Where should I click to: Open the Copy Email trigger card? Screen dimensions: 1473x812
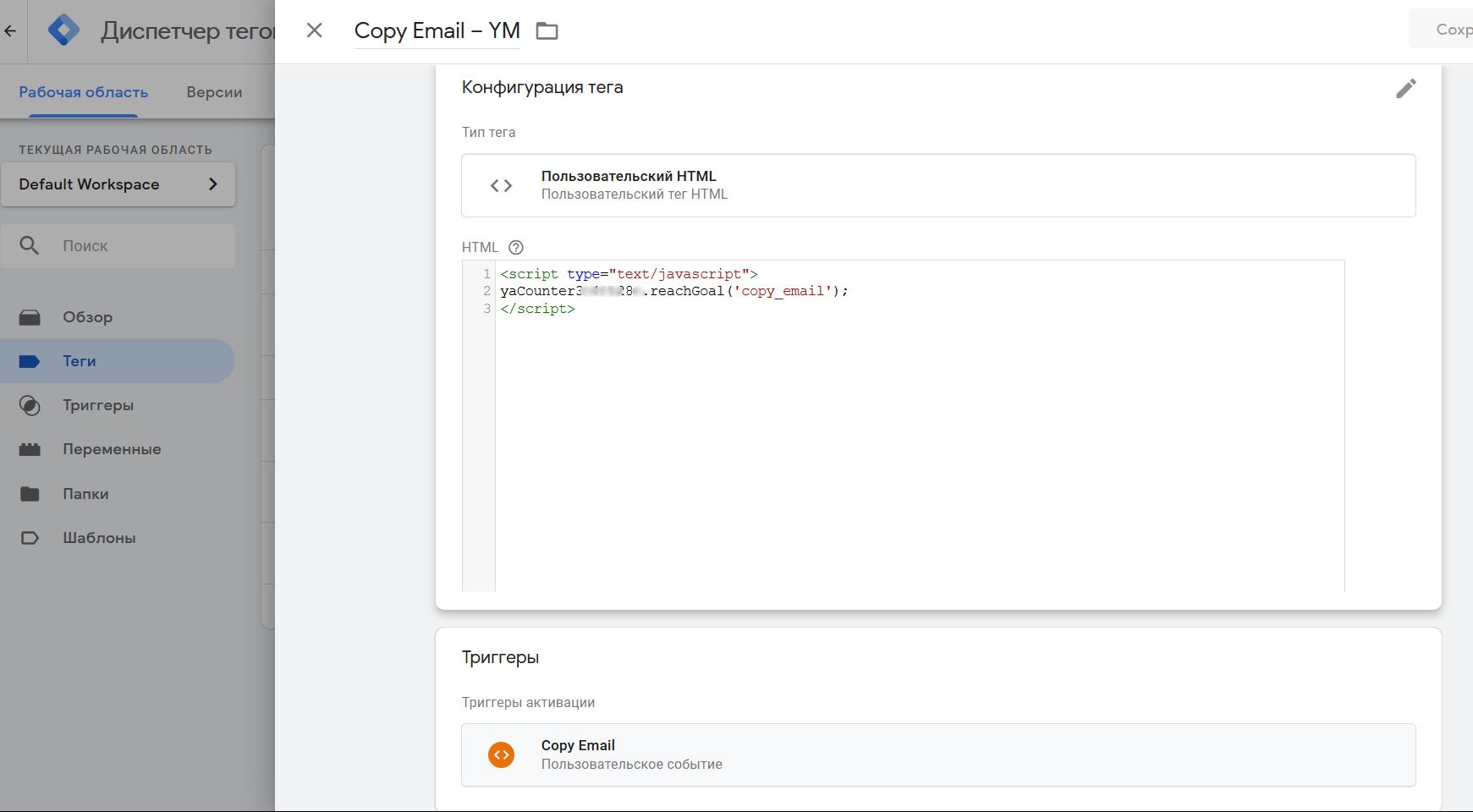click(938, 754)
